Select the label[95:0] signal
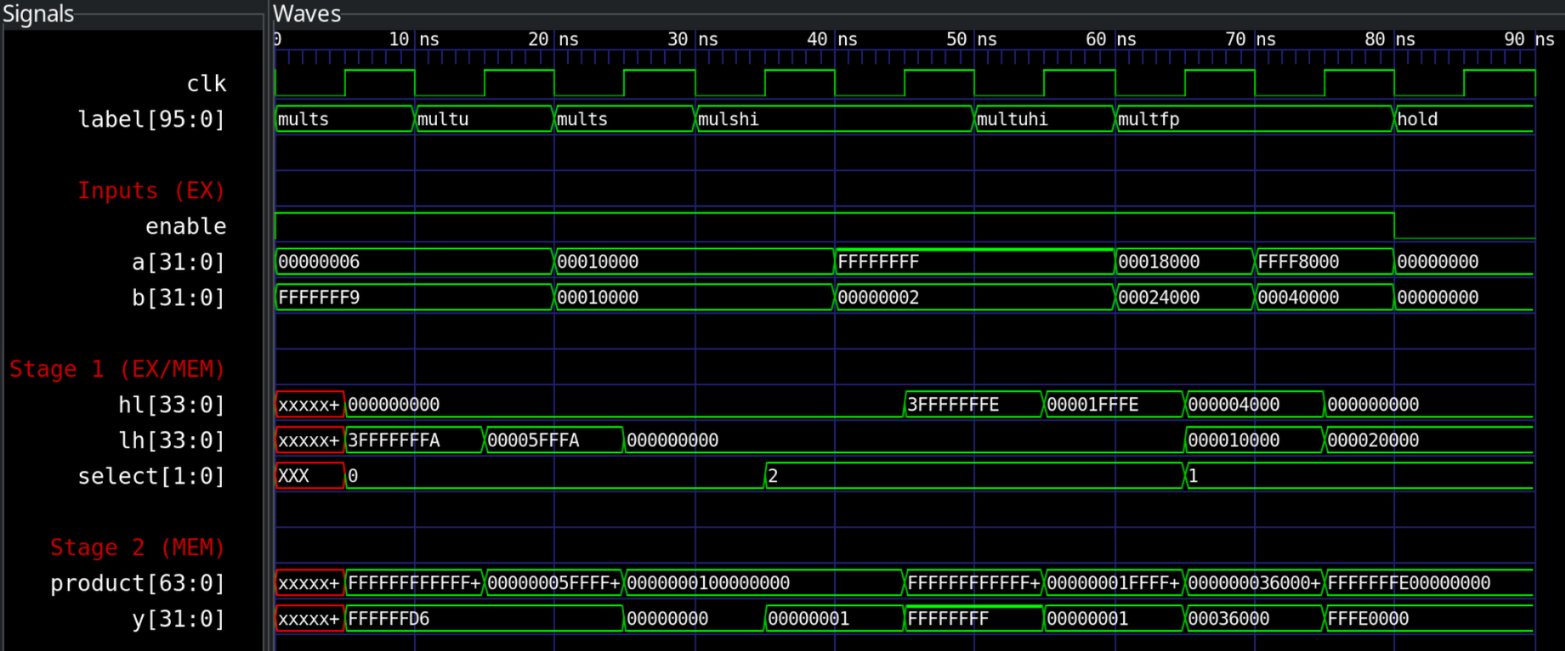Viewport: 1565px width, 651px height. 152,119
